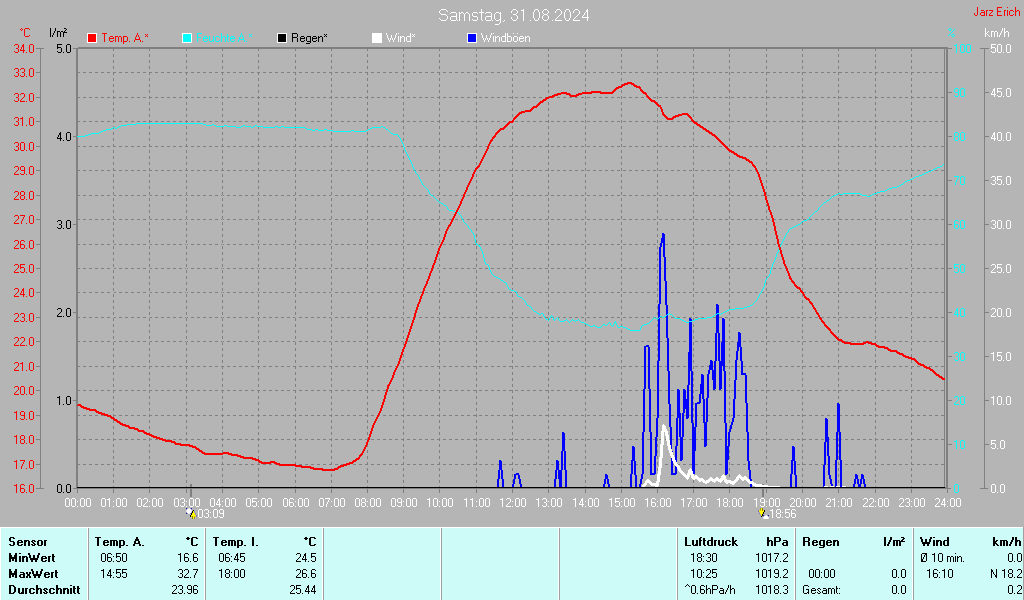Click the pressure trend ^0.6hPa/h
The width and height of the screenshot is (1024, 600).
(710, 590)
